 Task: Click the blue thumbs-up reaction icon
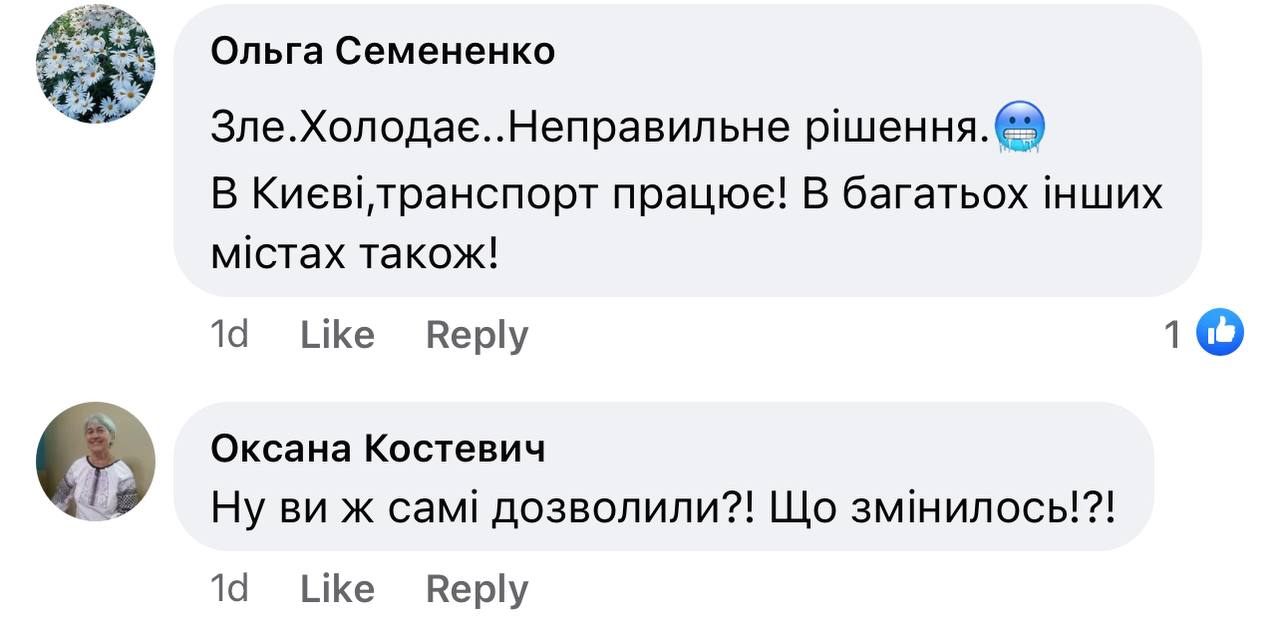click(x=1220, y=333)
